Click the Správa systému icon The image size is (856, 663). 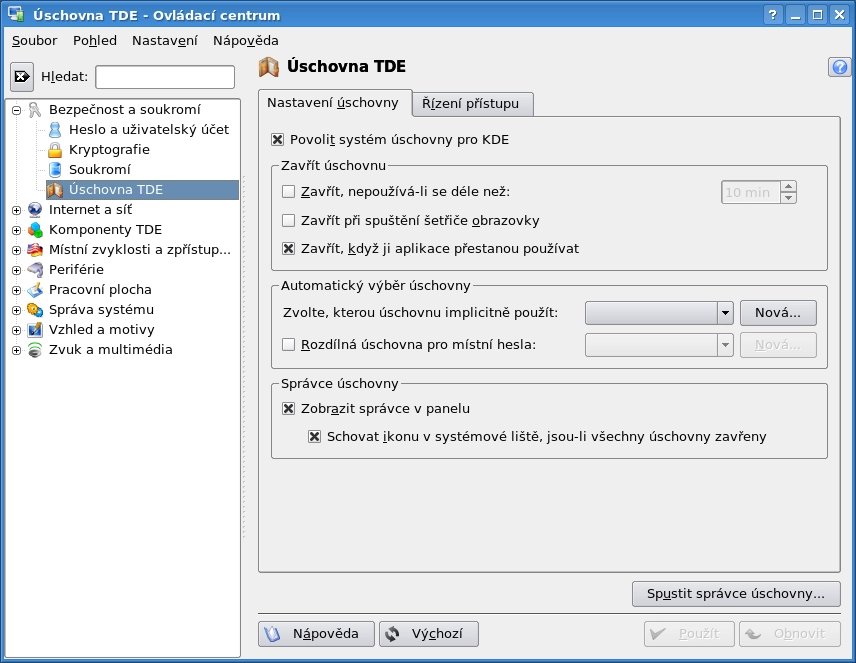click(x=35, y=310)
